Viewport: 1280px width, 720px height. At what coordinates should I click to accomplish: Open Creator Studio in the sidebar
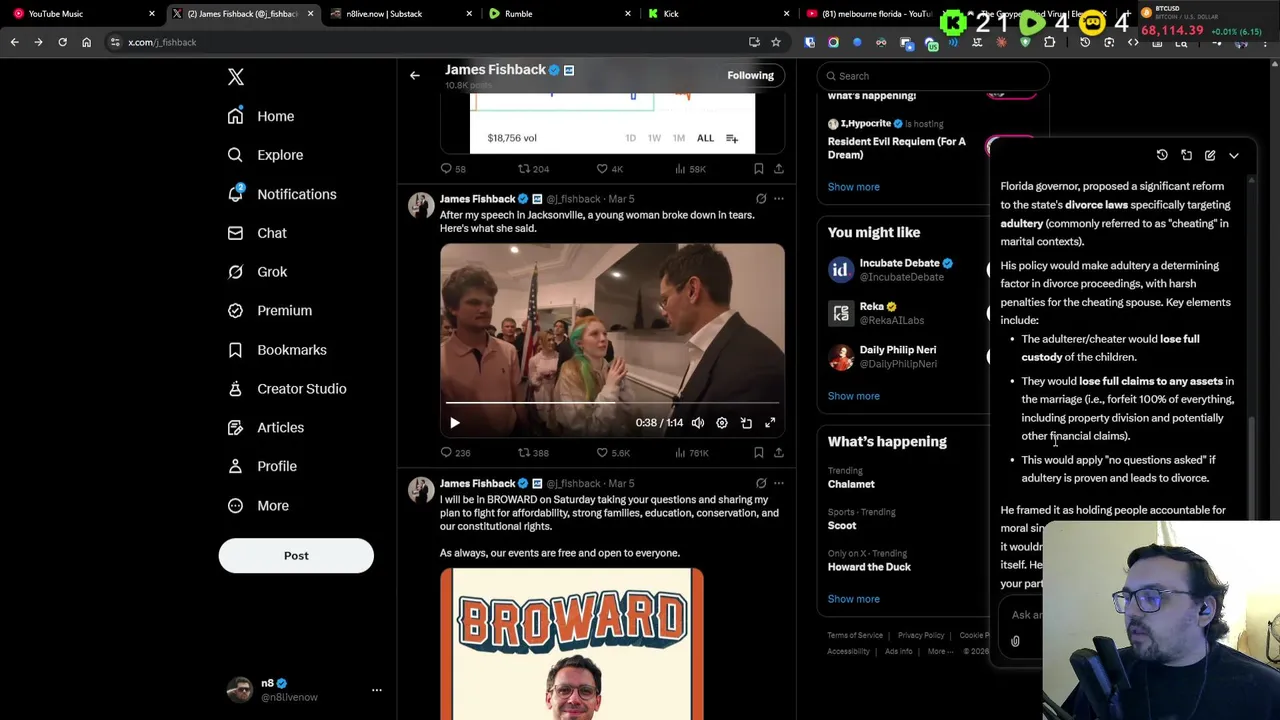[287, 389]
